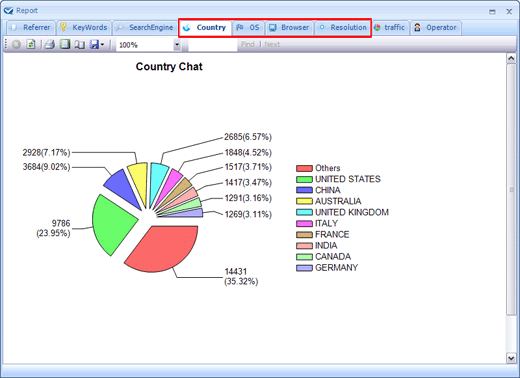Click the label "2685(6.57%)"
The image size is (520, 378).
coord(248,137)
